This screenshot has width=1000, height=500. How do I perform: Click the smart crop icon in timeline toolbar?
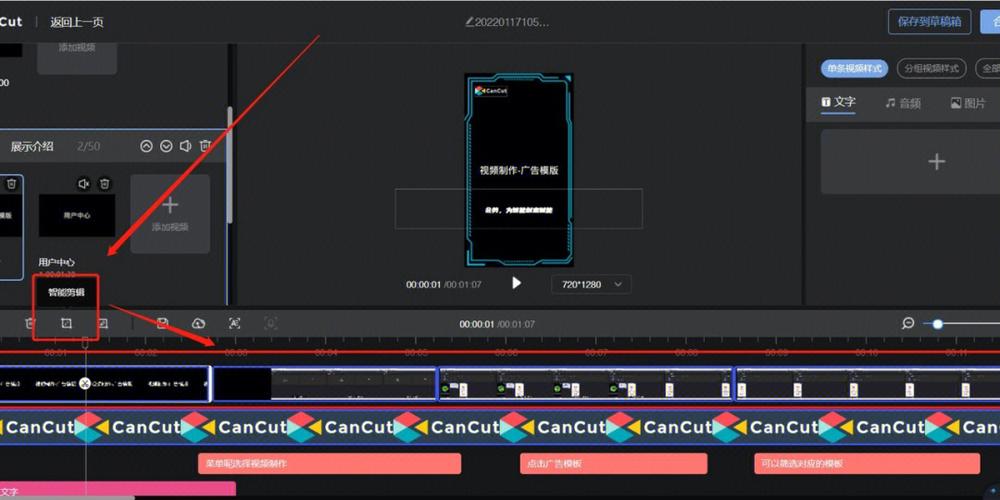(66, 323)
